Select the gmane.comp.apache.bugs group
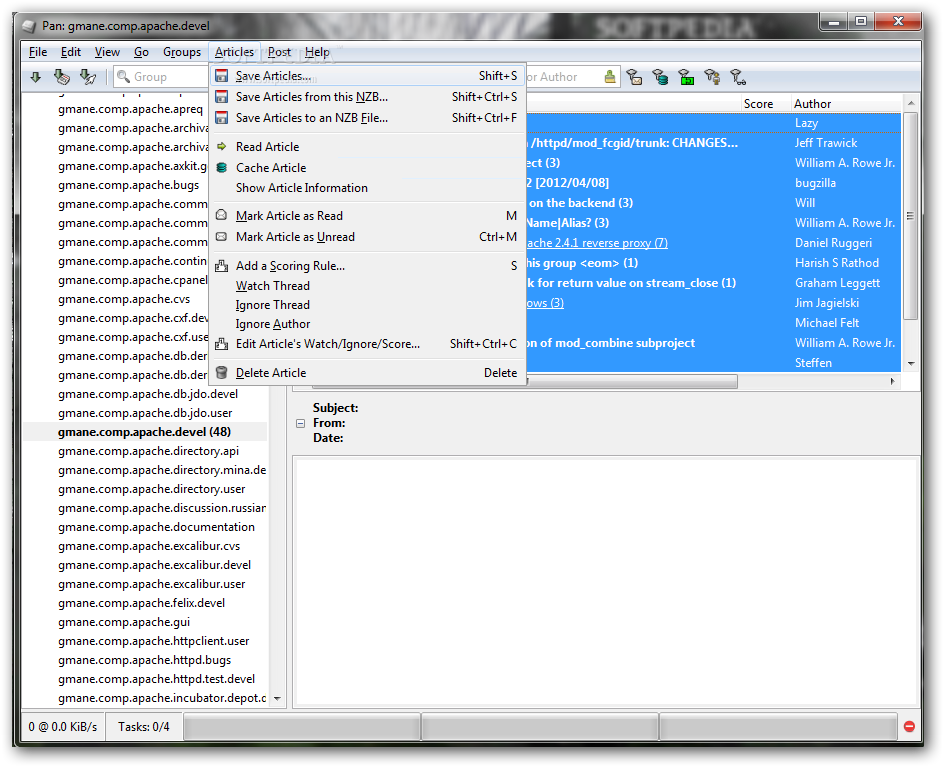The width and height of the screenshot is (944, 767). [x=129, y=185]
